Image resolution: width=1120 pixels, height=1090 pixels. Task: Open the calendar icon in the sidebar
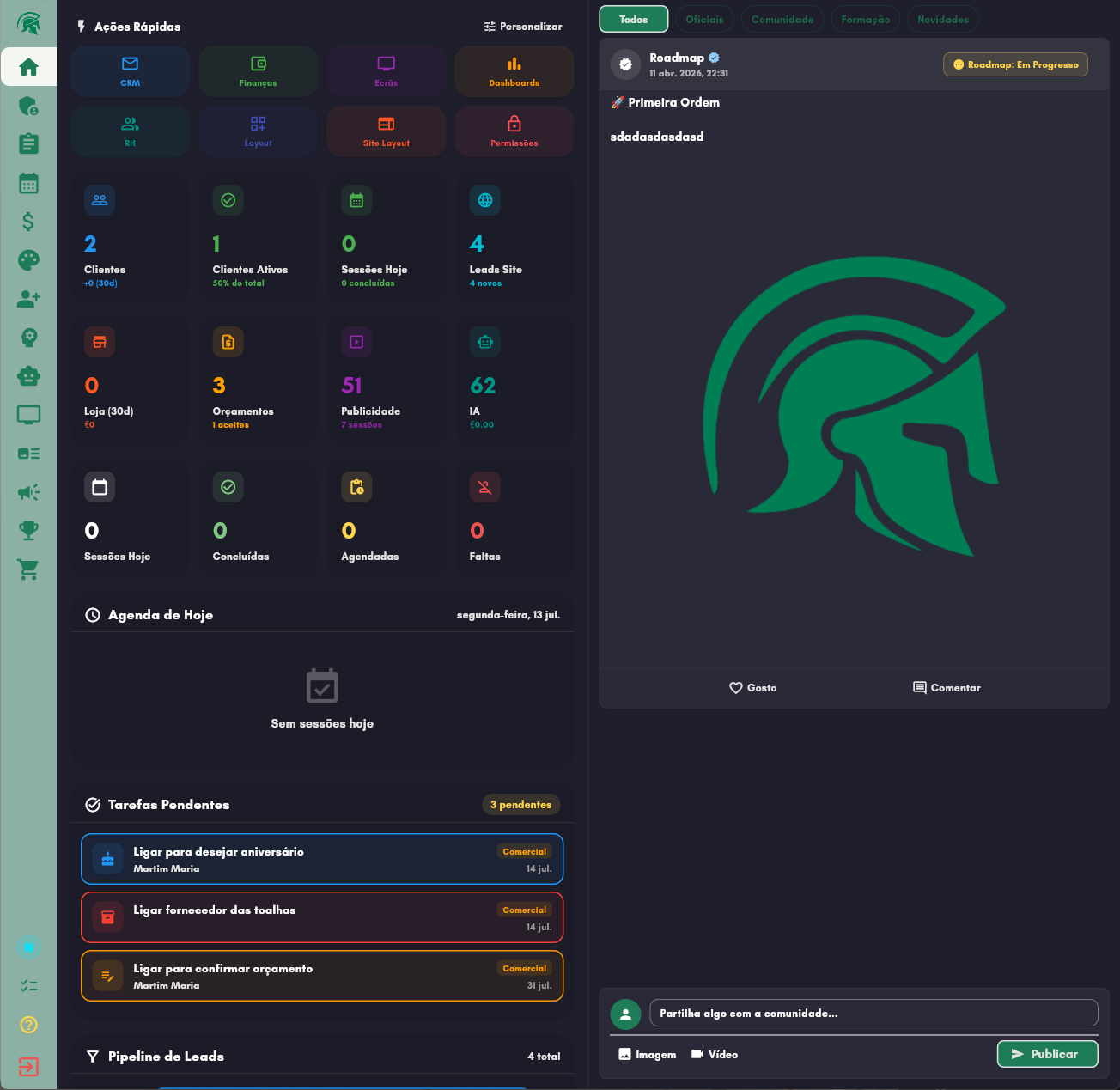tap(28, 183)
